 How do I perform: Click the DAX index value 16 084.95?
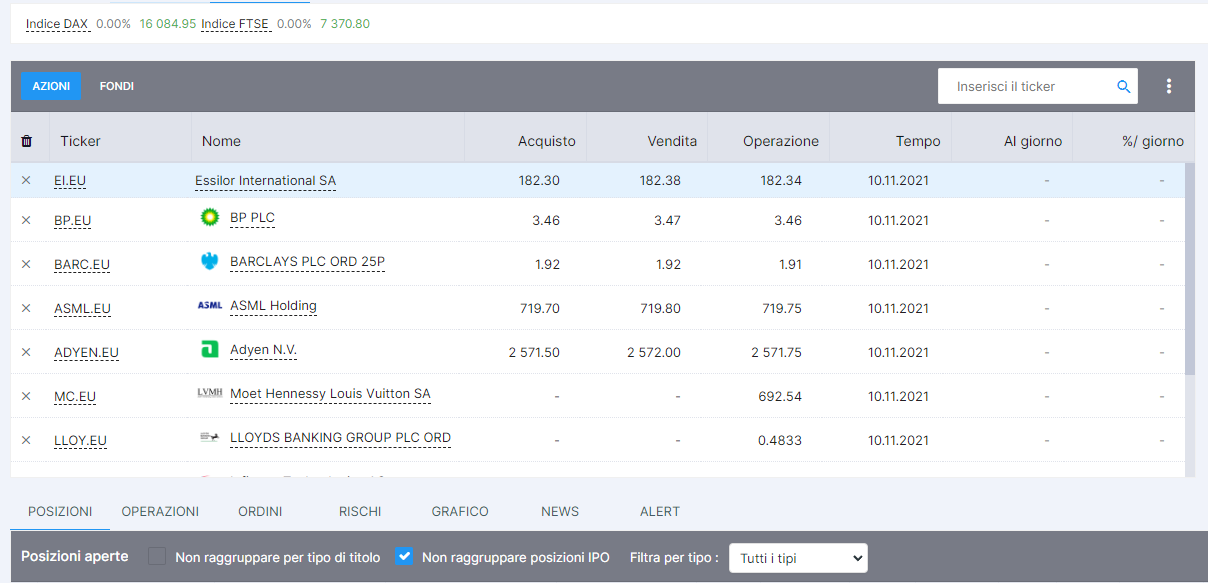167,23
